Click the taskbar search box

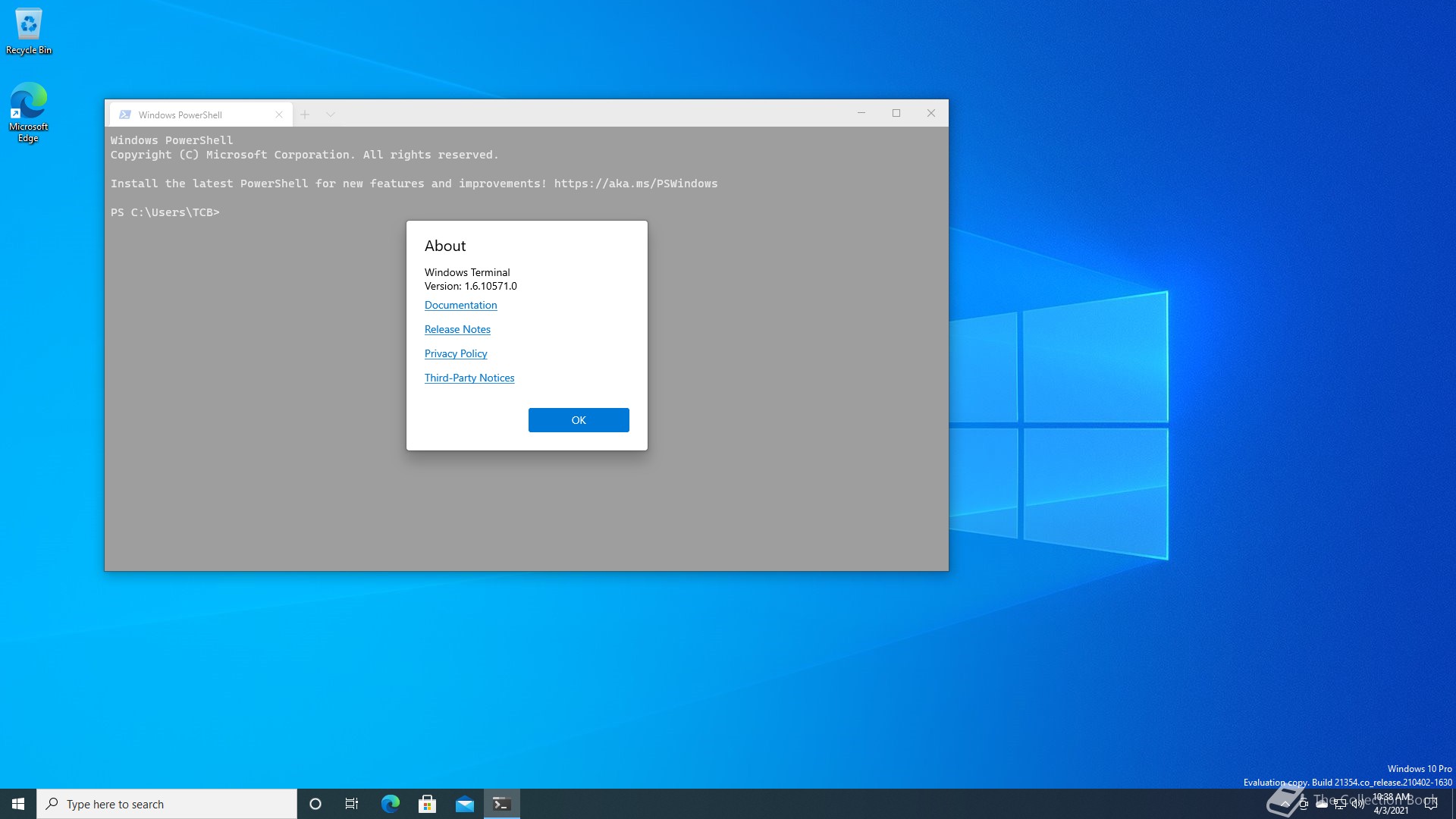[167, 804]
